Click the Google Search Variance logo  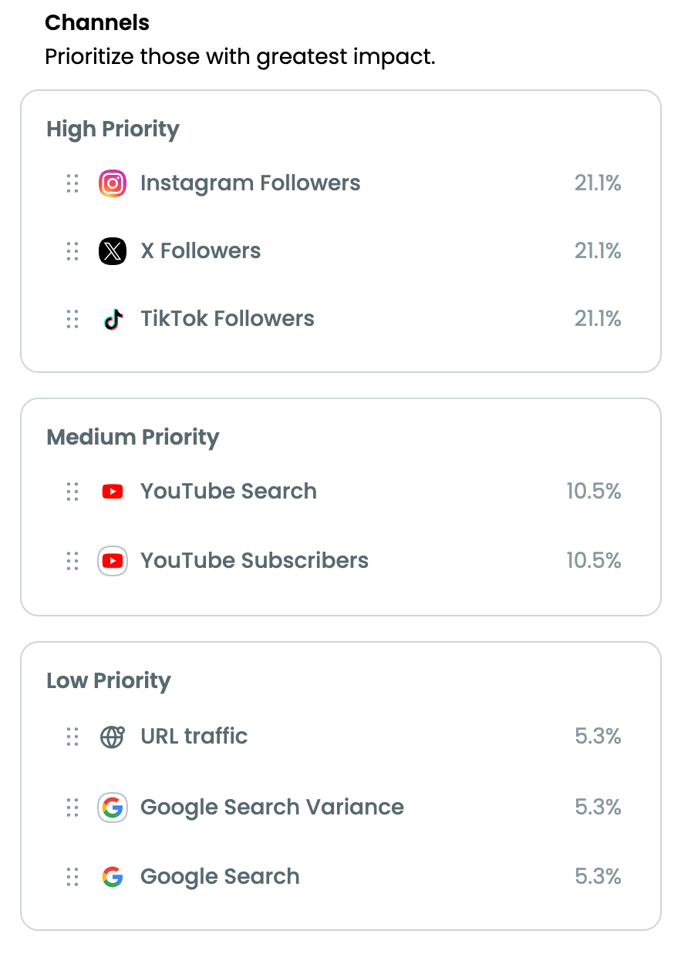point(112,807)
